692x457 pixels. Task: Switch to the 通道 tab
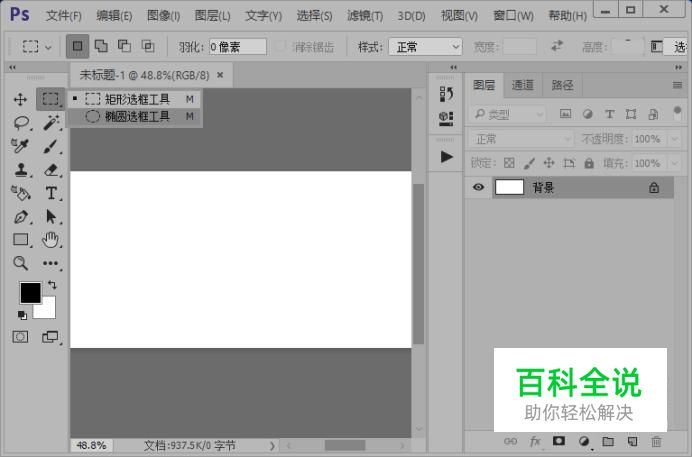tap(522, 85)
